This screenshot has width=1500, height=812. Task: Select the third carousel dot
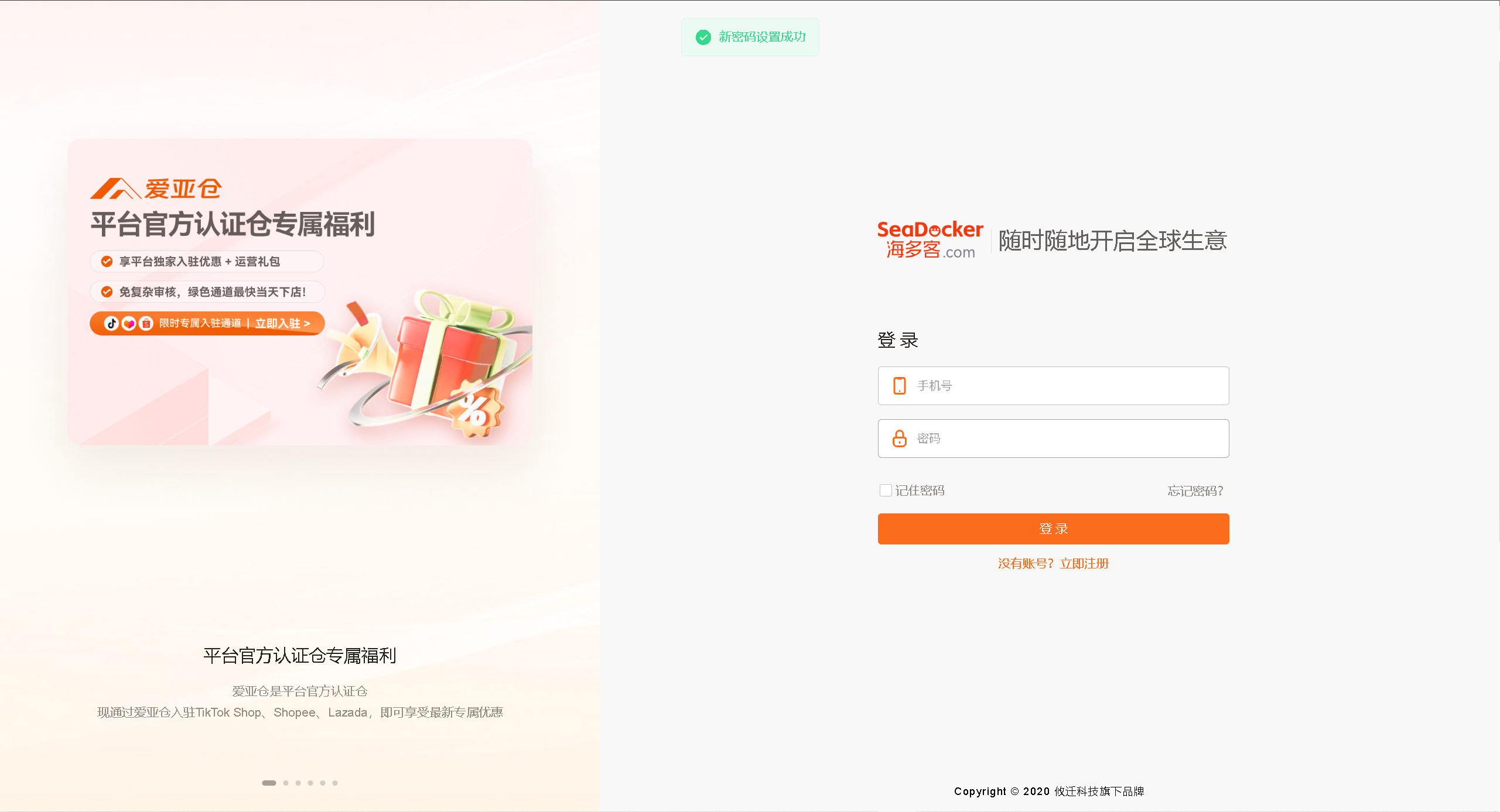click(298, 783)
